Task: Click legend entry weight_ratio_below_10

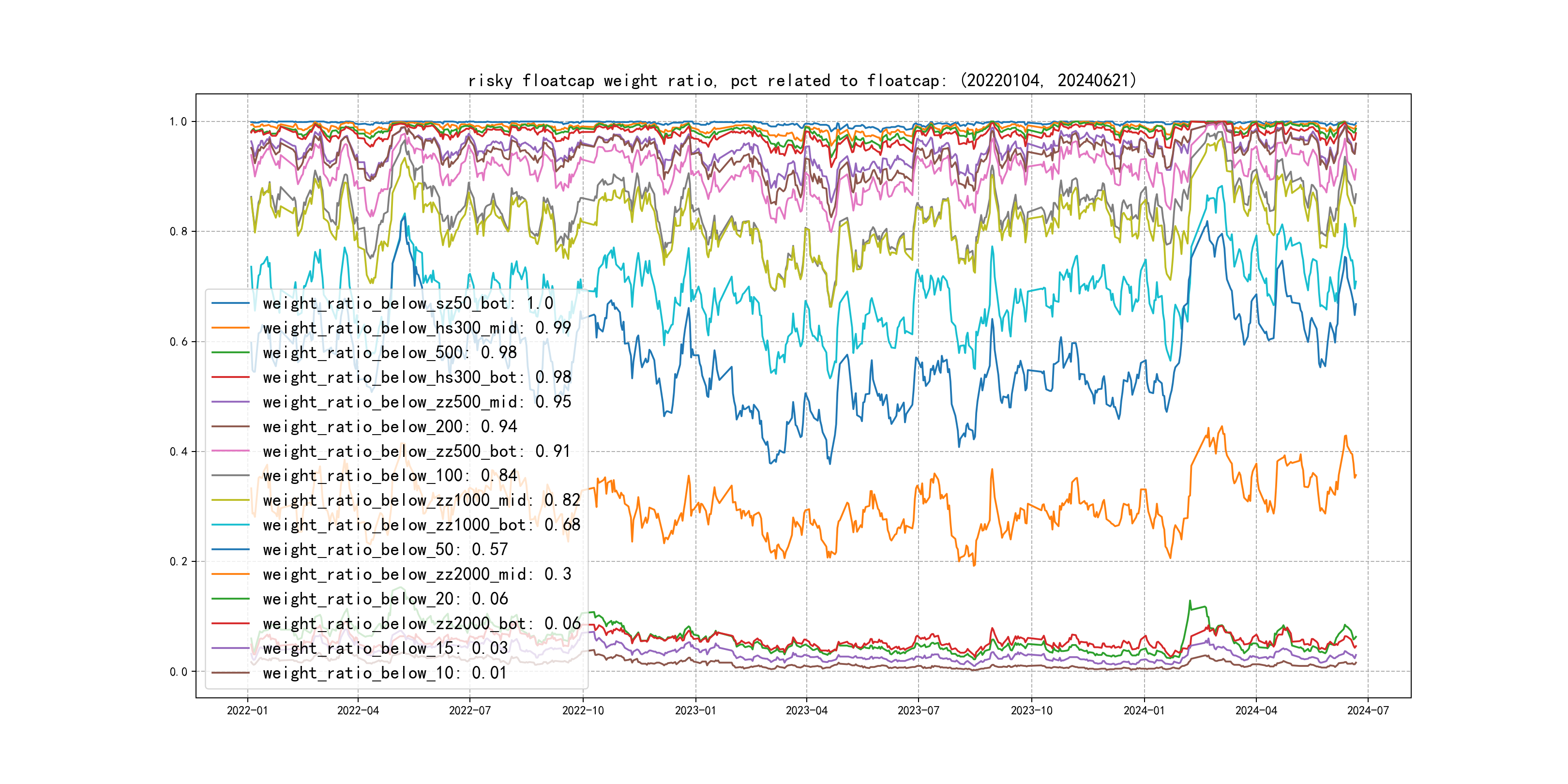Action: tap(385, 673)
